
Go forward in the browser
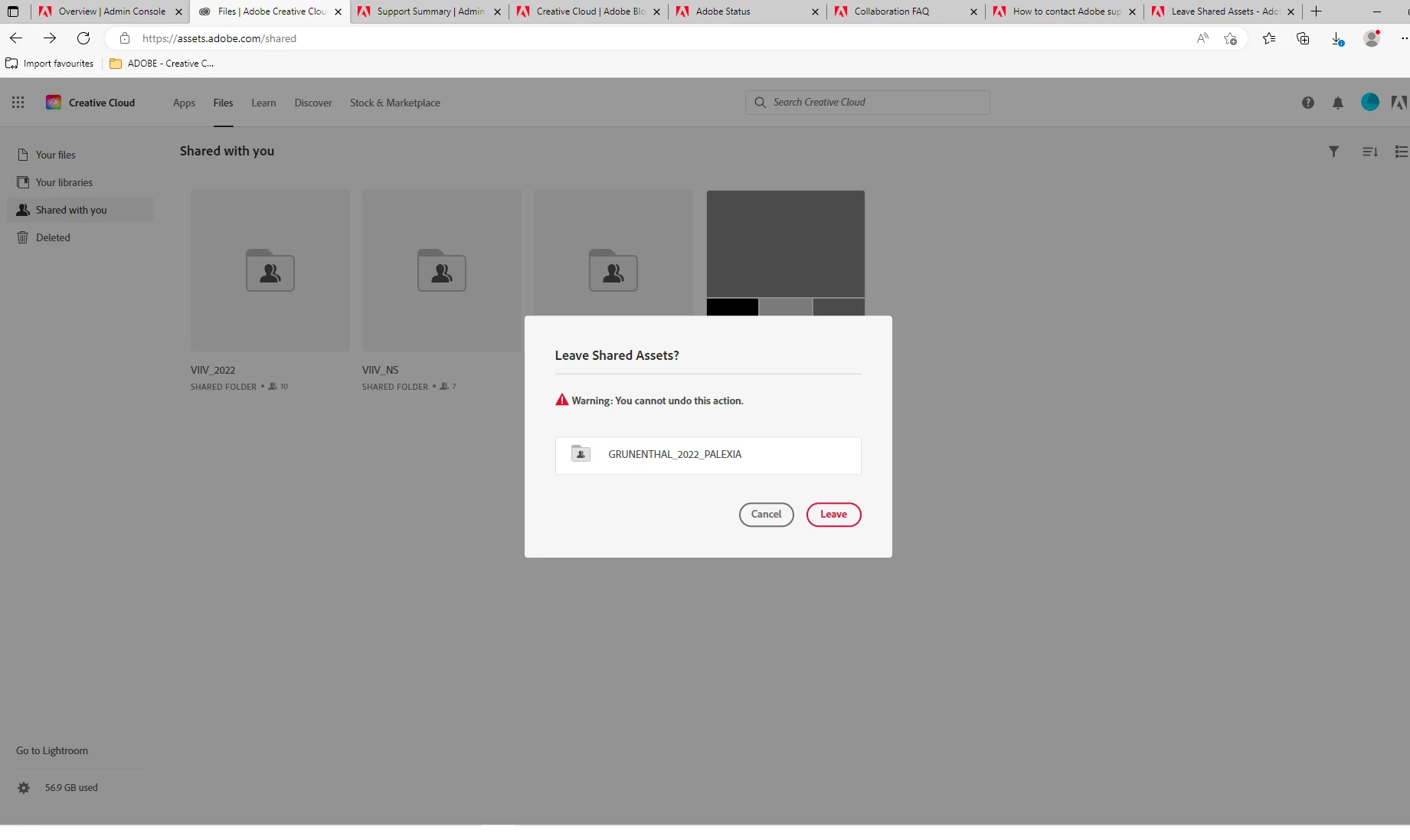(x=50, y=38)
